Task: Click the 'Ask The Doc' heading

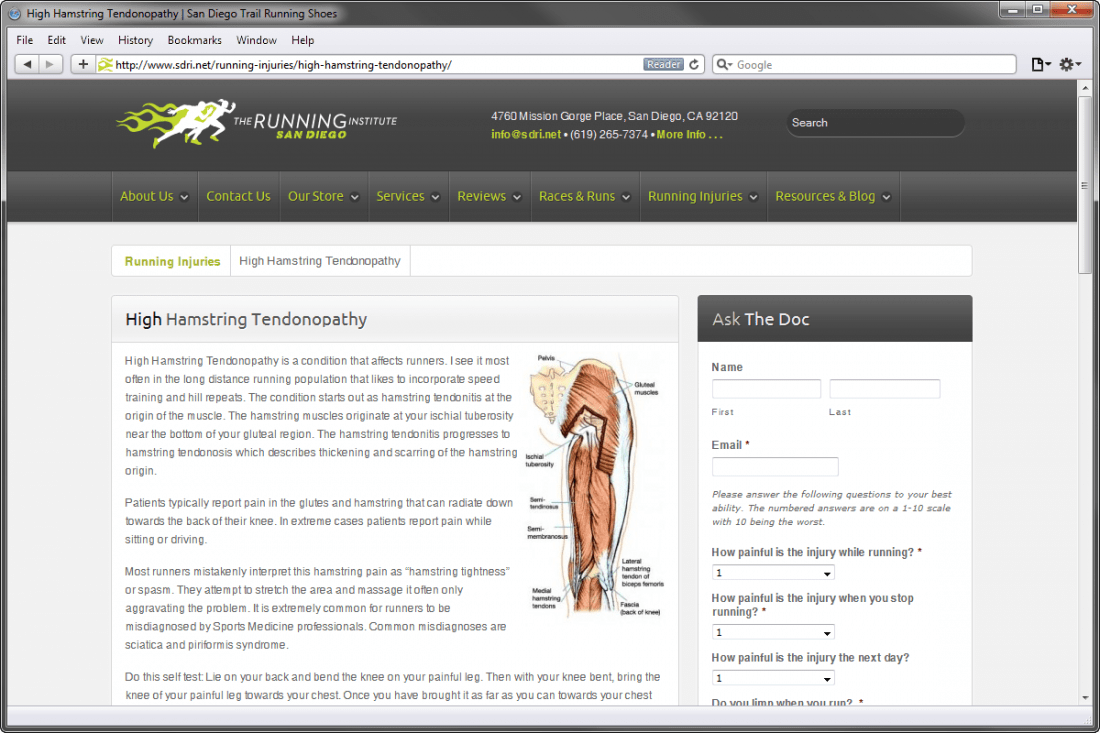Action: coord(761,319)
